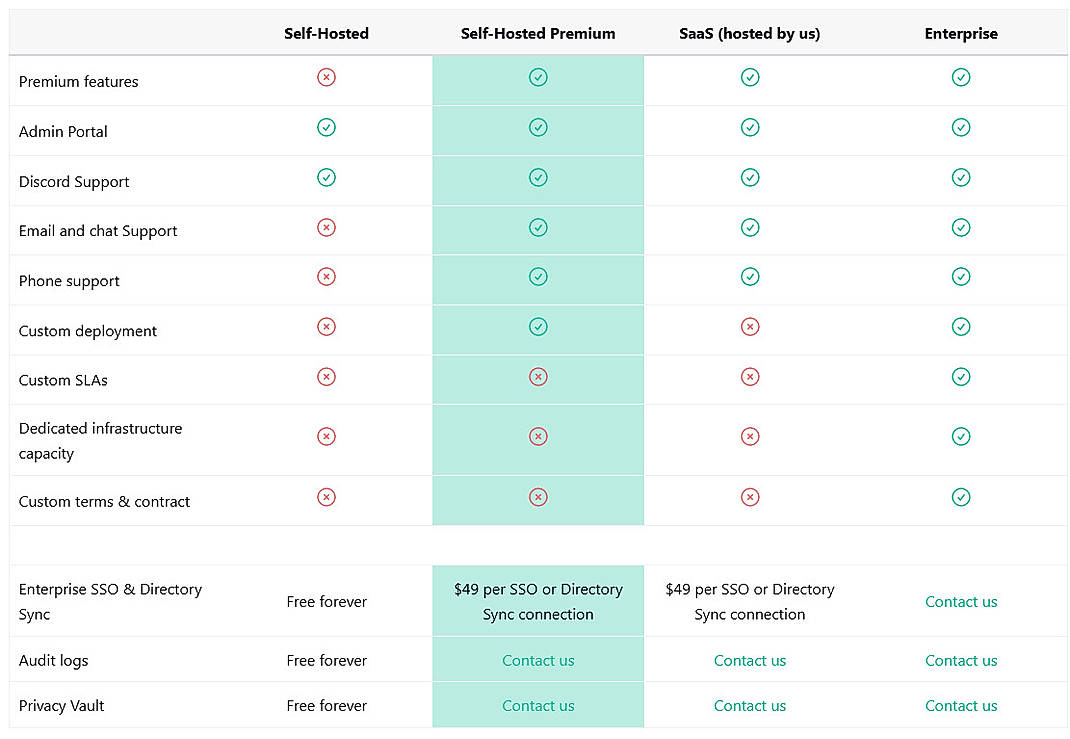Image resolution: width=1070 pixels, height=739 pixels.
Task: Select the Phone support red cross under Self-Hosted
Action: coord(326,277)
